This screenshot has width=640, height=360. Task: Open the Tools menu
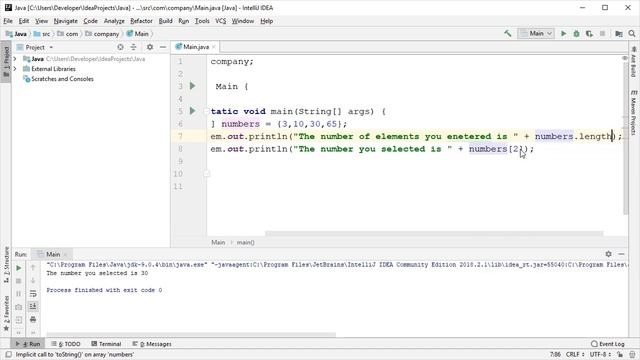202,21
